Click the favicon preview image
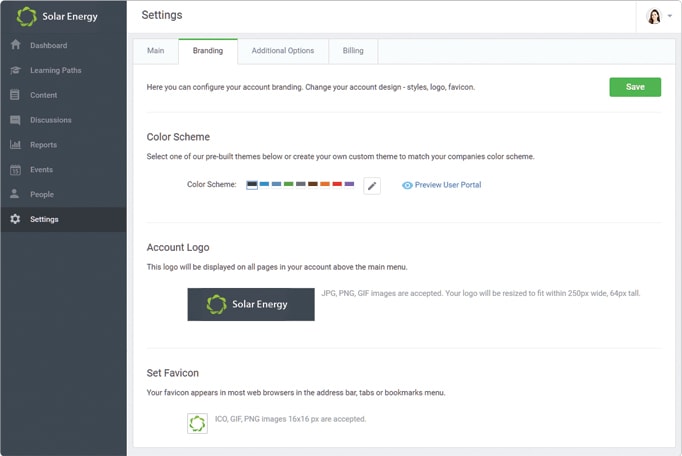 pos(197,423)
